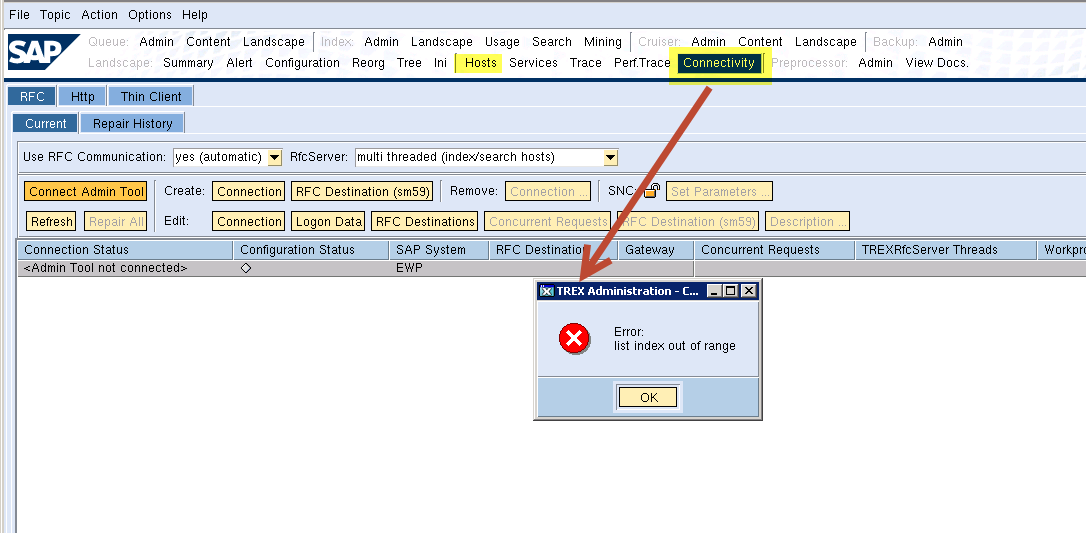The height and width of the screenshot is (533, 1086).
Task: Switch to the Http tab
Action: point(82,96)
